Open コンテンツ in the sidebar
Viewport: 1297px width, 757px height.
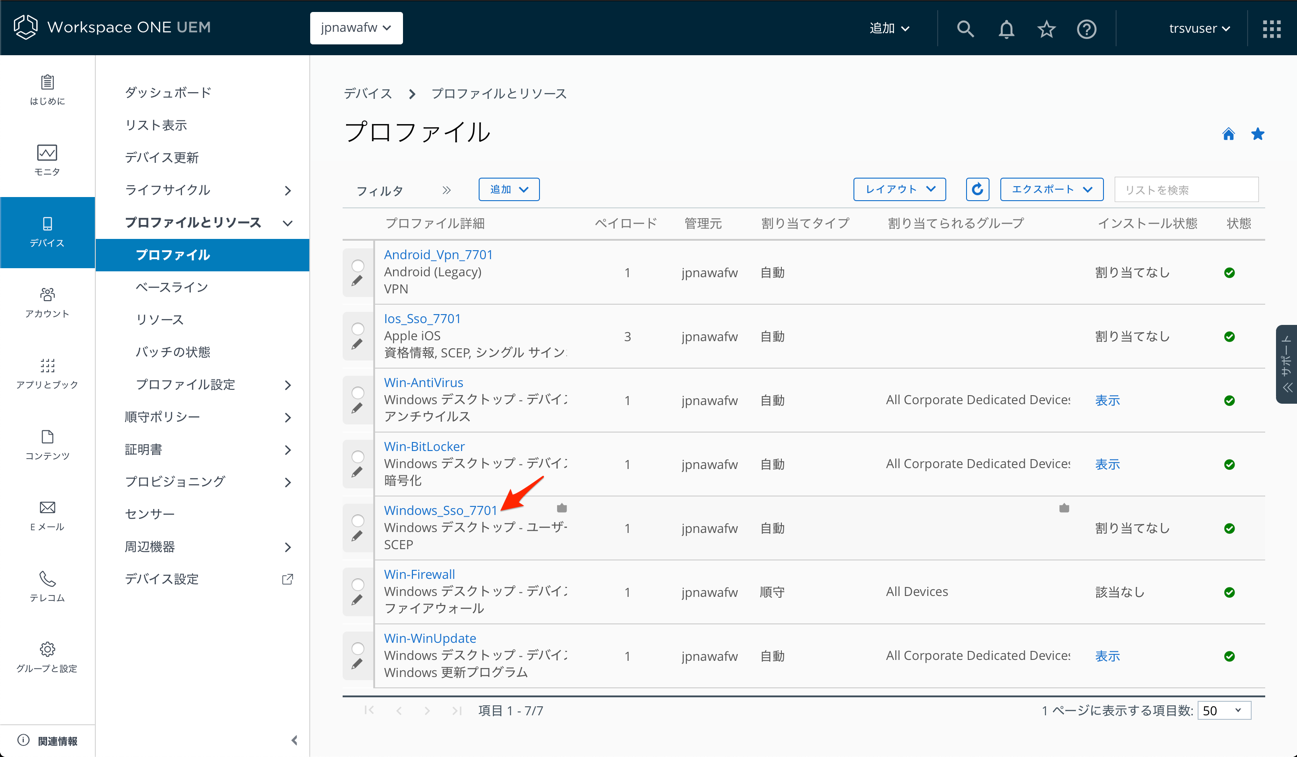[x=47, y=445]
